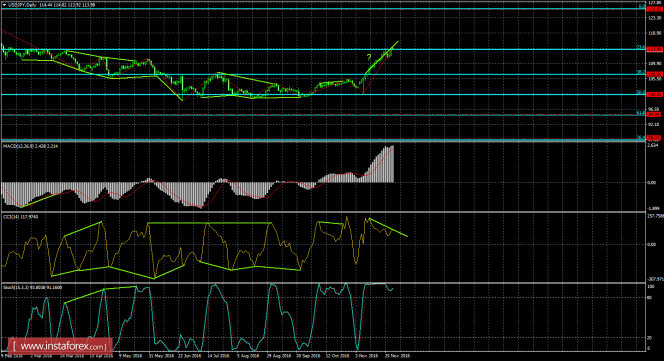Click the 38.2 Fibonacci level red price tag
The height and width of the screenshot is (361, 664).
[x=654, y=75]
